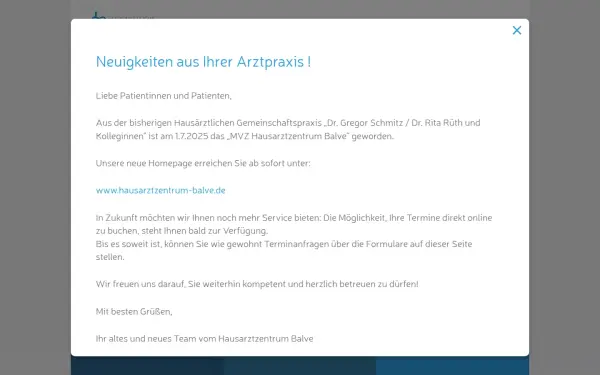600x375 pixels.
Task: Click the greeting "Liebe Patientinnen und Patienten,"
Action: [163, 96]
